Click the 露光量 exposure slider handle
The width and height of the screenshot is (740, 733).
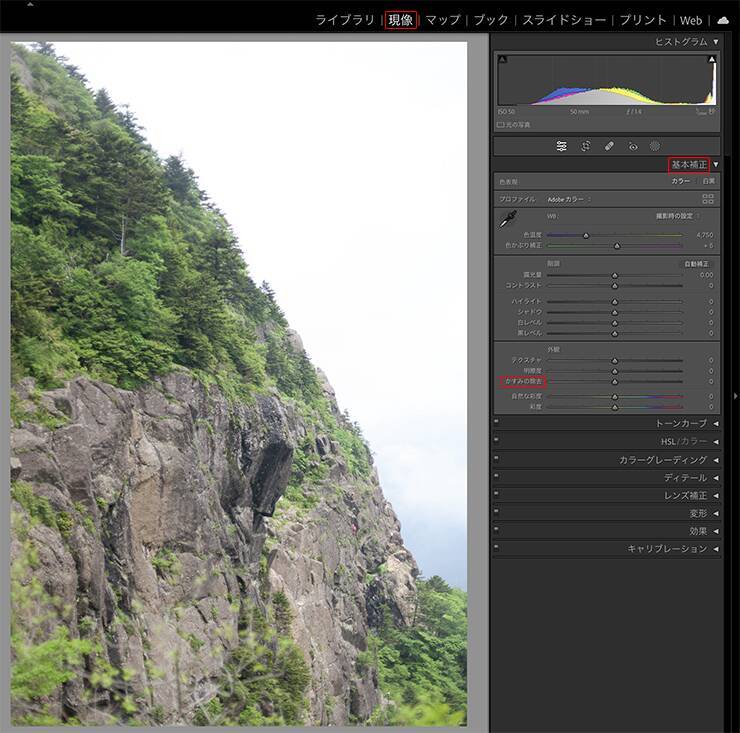tap(614, 275)
